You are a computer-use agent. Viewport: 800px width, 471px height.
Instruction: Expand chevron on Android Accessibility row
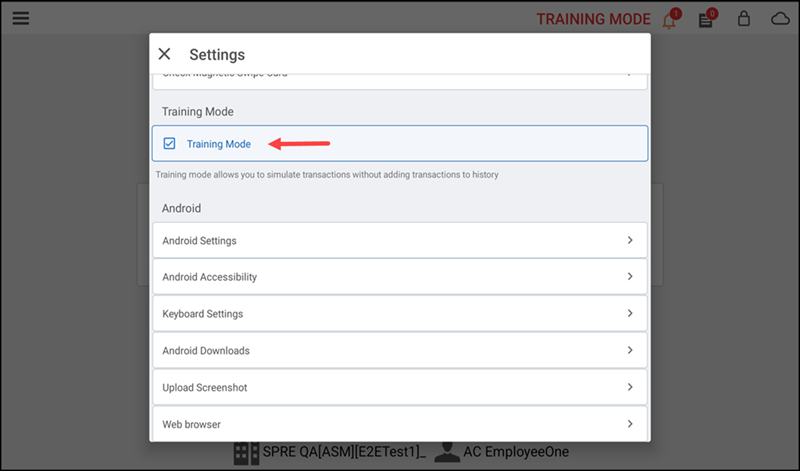tap(630, 277)
